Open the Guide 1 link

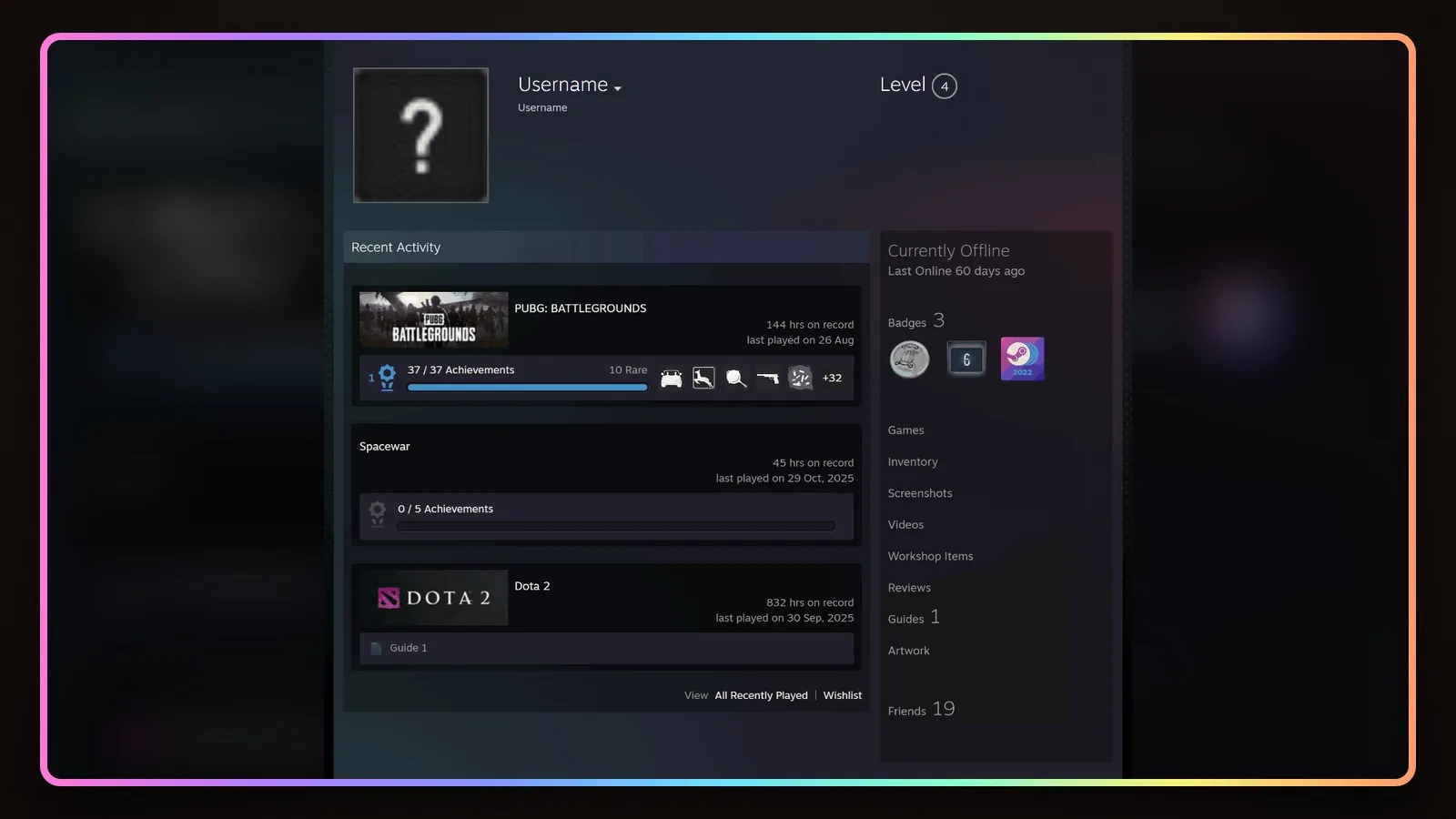(x=409, y=648)
